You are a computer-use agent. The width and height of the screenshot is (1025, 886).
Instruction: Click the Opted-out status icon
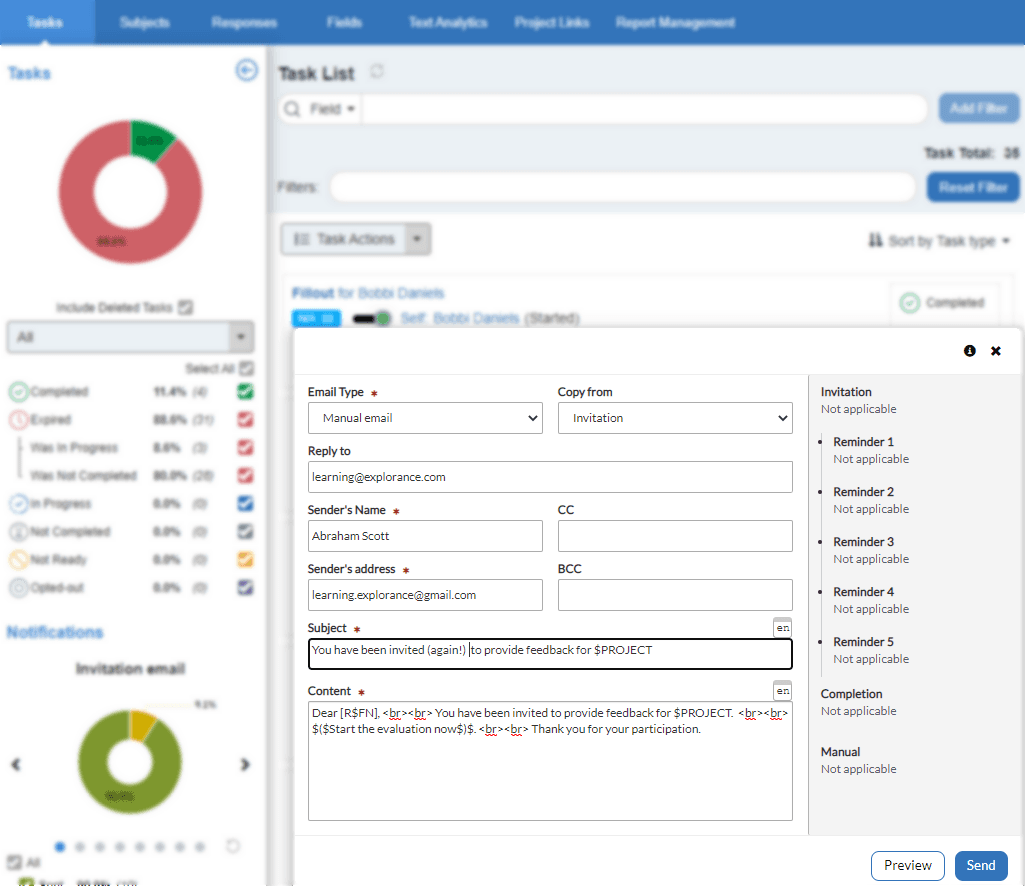tap(18, 587)
